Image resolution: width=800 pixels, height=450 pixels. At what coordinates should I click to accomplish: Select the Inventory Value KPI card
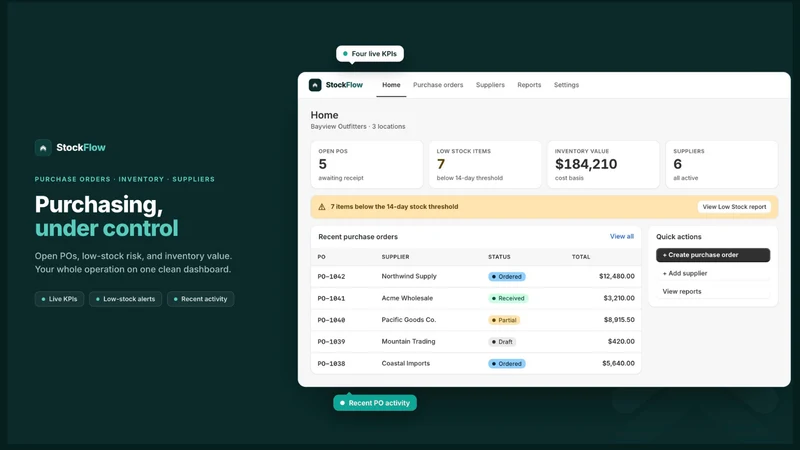(603, 164)
